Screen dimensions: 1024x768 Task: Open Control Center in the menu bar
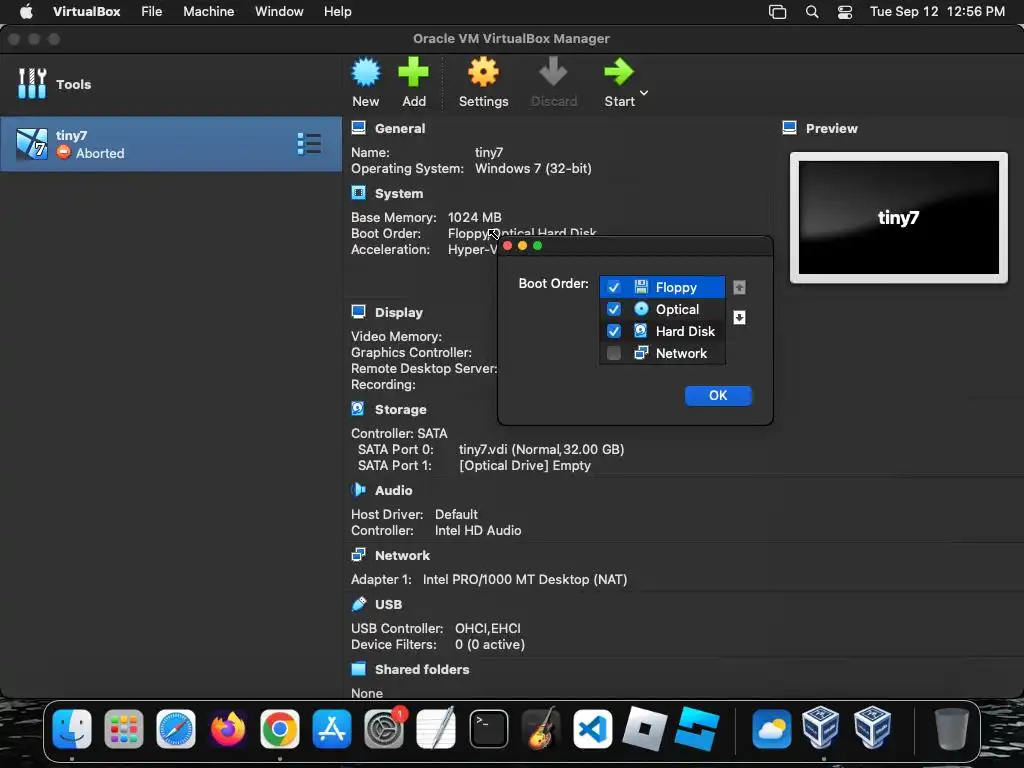(x=845, y=12)
